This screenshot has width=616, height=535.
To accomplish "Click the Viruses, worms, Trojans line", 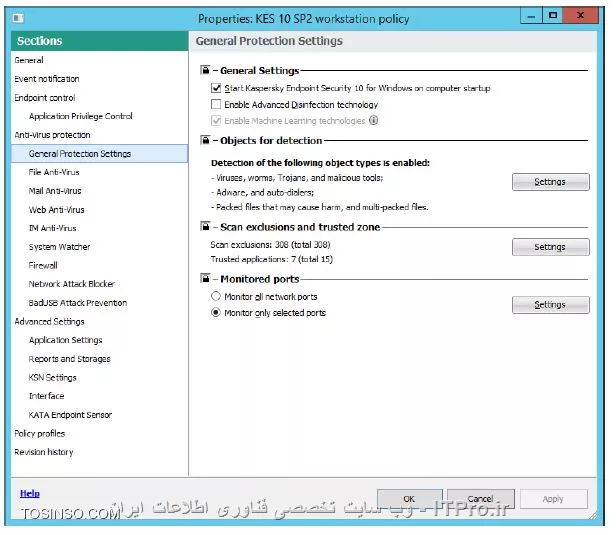I will click(x=297, y=178).
